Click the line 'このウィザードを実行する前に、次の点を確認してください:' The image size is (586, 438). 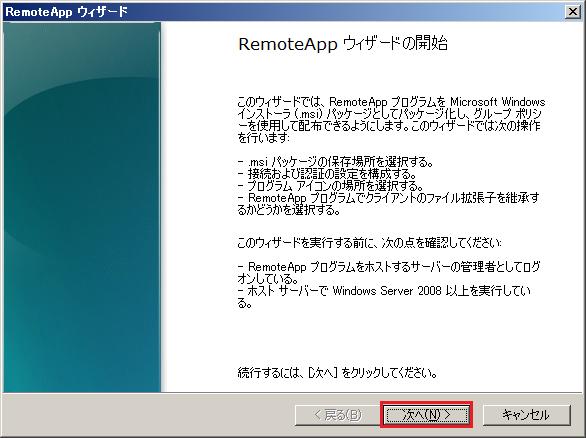tap(370, 243)
